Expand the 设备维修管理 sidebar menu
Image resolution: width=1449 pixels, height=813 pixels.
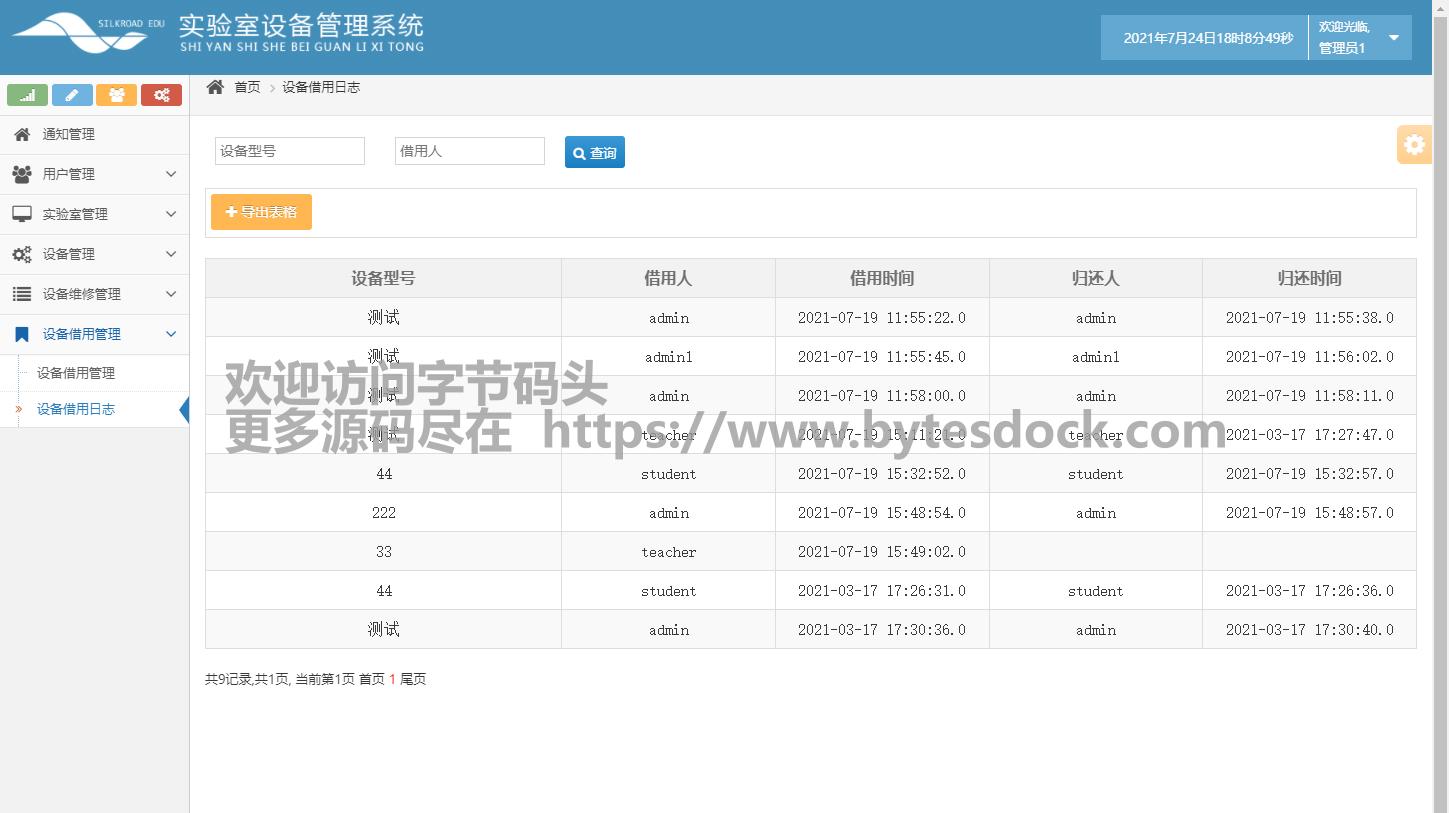(94, 294)
